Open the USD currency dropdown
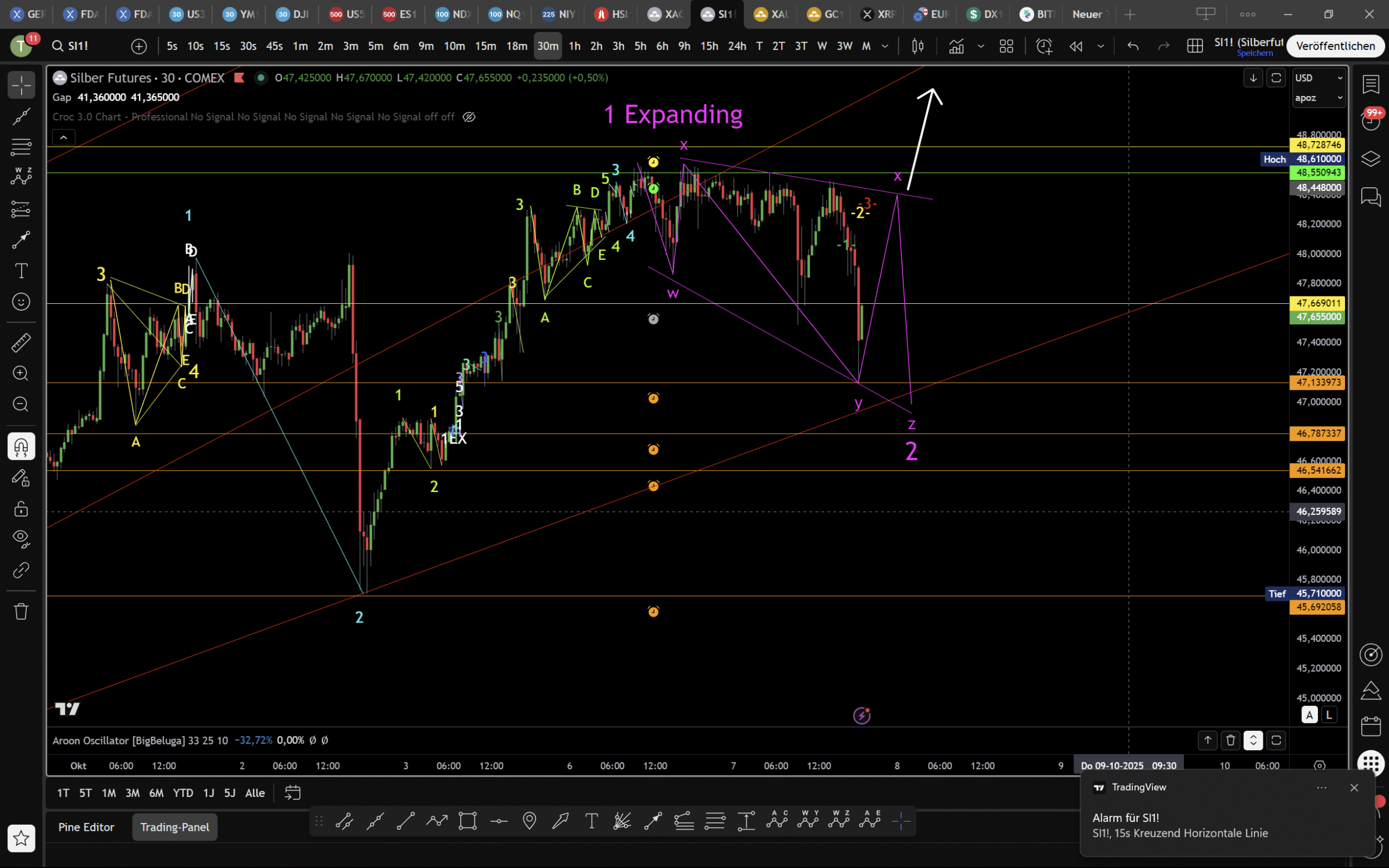This screenshot has width=1389, height=868. coord(1318,78)
